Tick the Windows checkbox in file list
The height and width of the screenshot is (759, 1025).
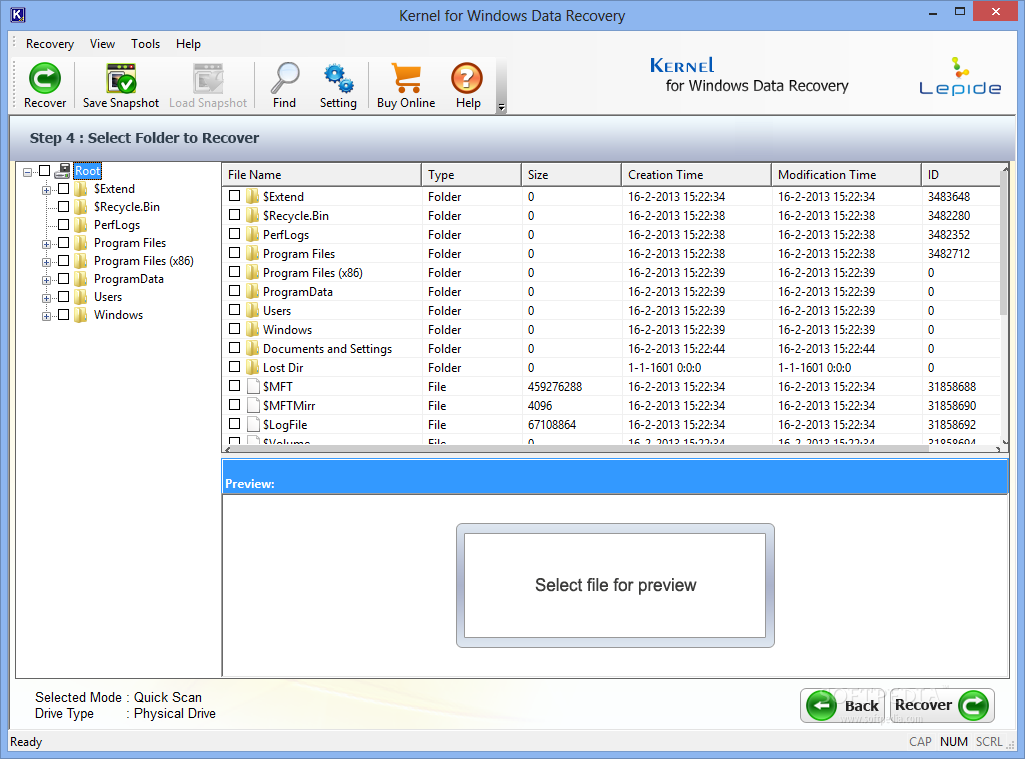(235, 329)
